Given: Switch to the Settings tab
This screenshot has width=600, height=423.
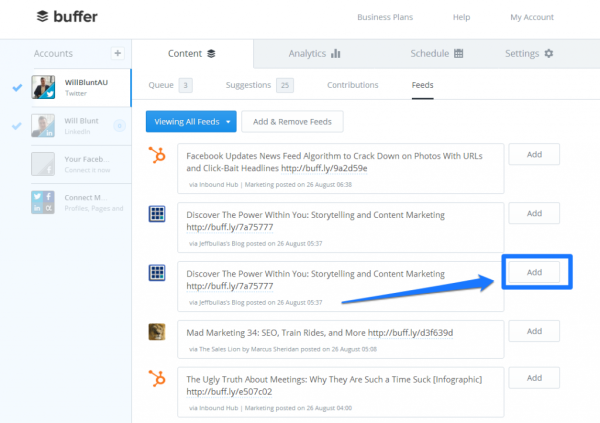Looking at the screenshot, I should (x=529, y=54).
